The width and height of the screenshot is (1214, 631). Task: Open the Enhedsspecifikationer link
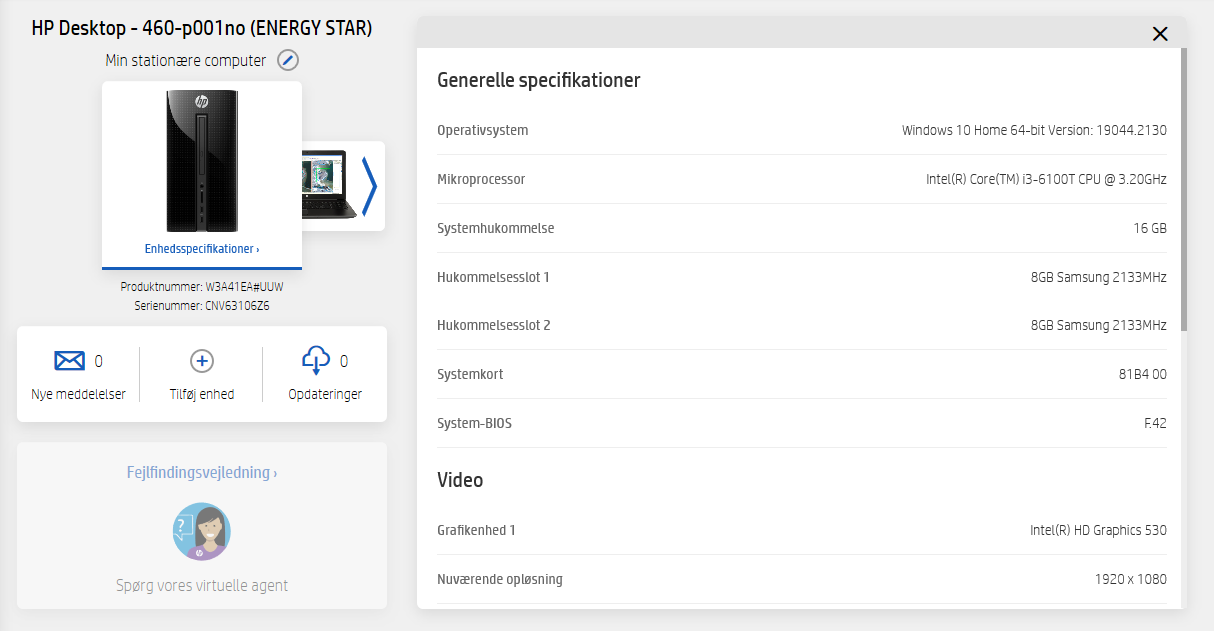pyautogui.click(x=202, y=249)
